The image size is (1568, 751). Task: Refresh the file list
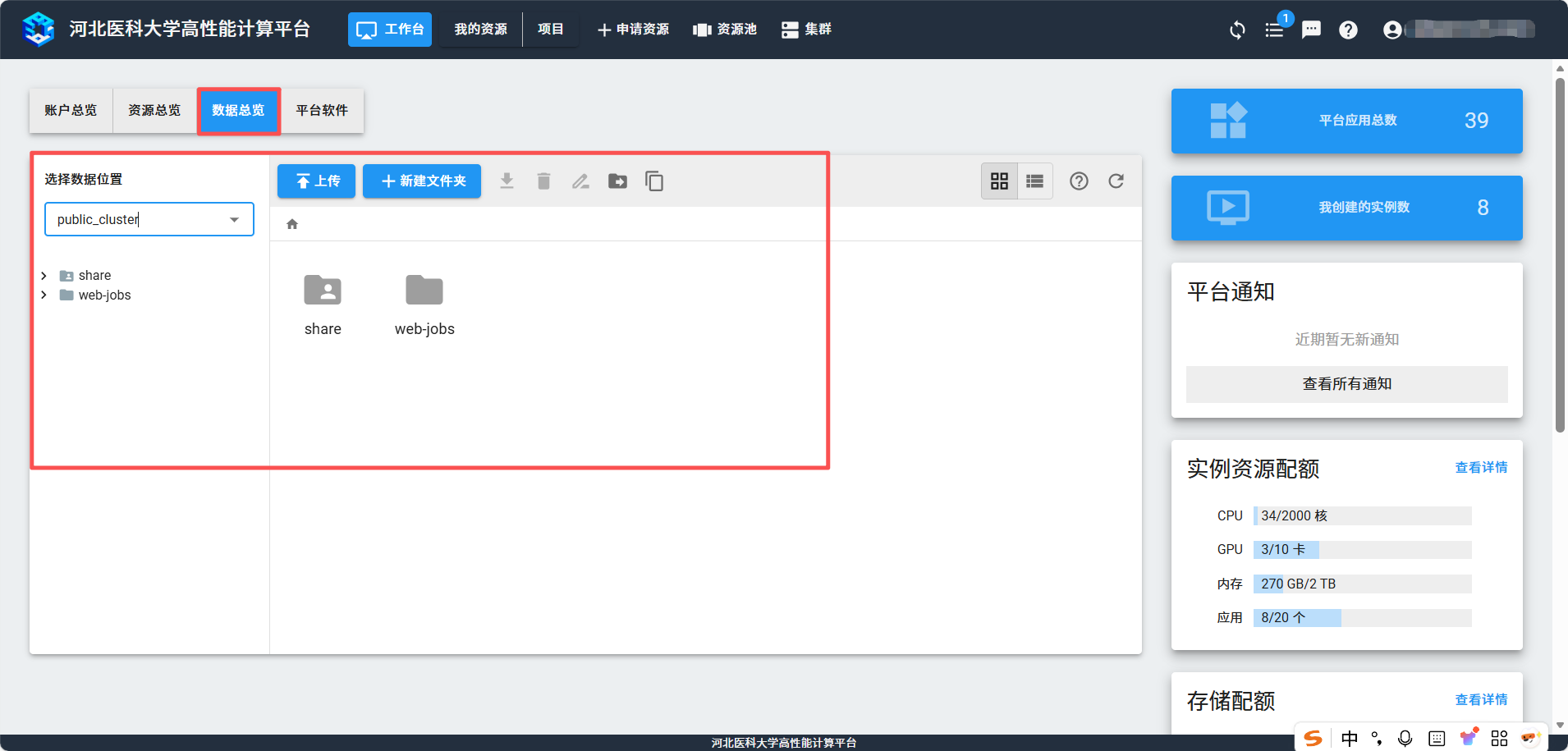coord(1116,181)
